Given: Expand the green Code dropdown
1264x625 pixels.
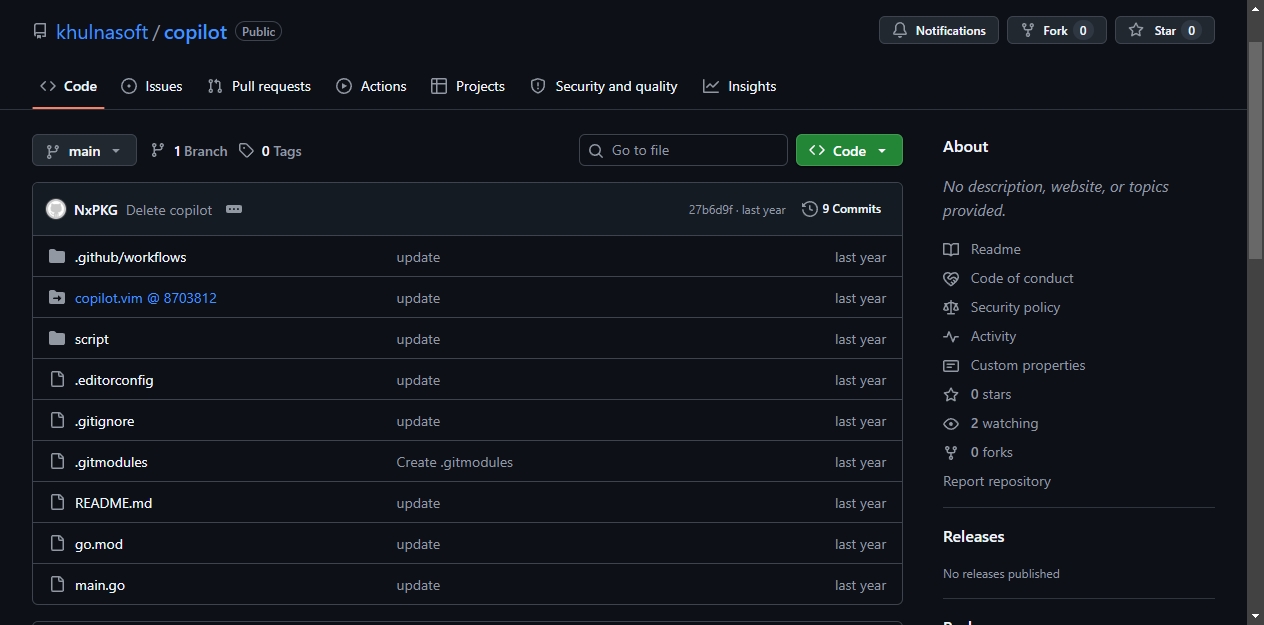Looking at the screenshot, I should pyautogui.click(x=849, y=151).
